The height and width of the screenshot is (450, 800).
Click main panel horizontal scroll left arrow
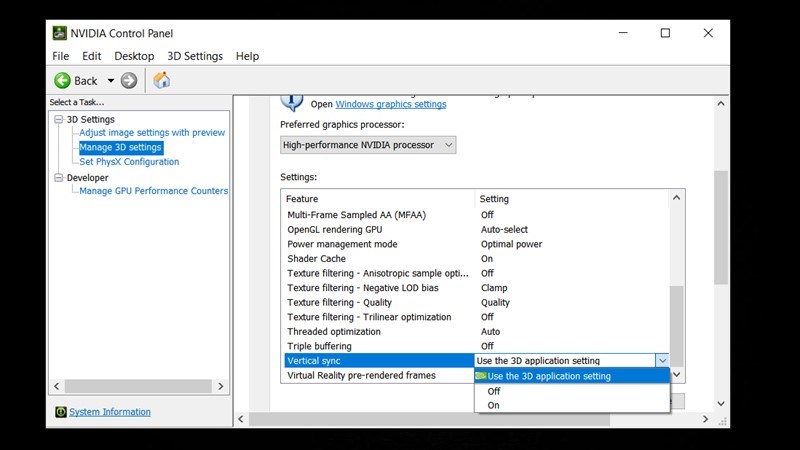241,419
